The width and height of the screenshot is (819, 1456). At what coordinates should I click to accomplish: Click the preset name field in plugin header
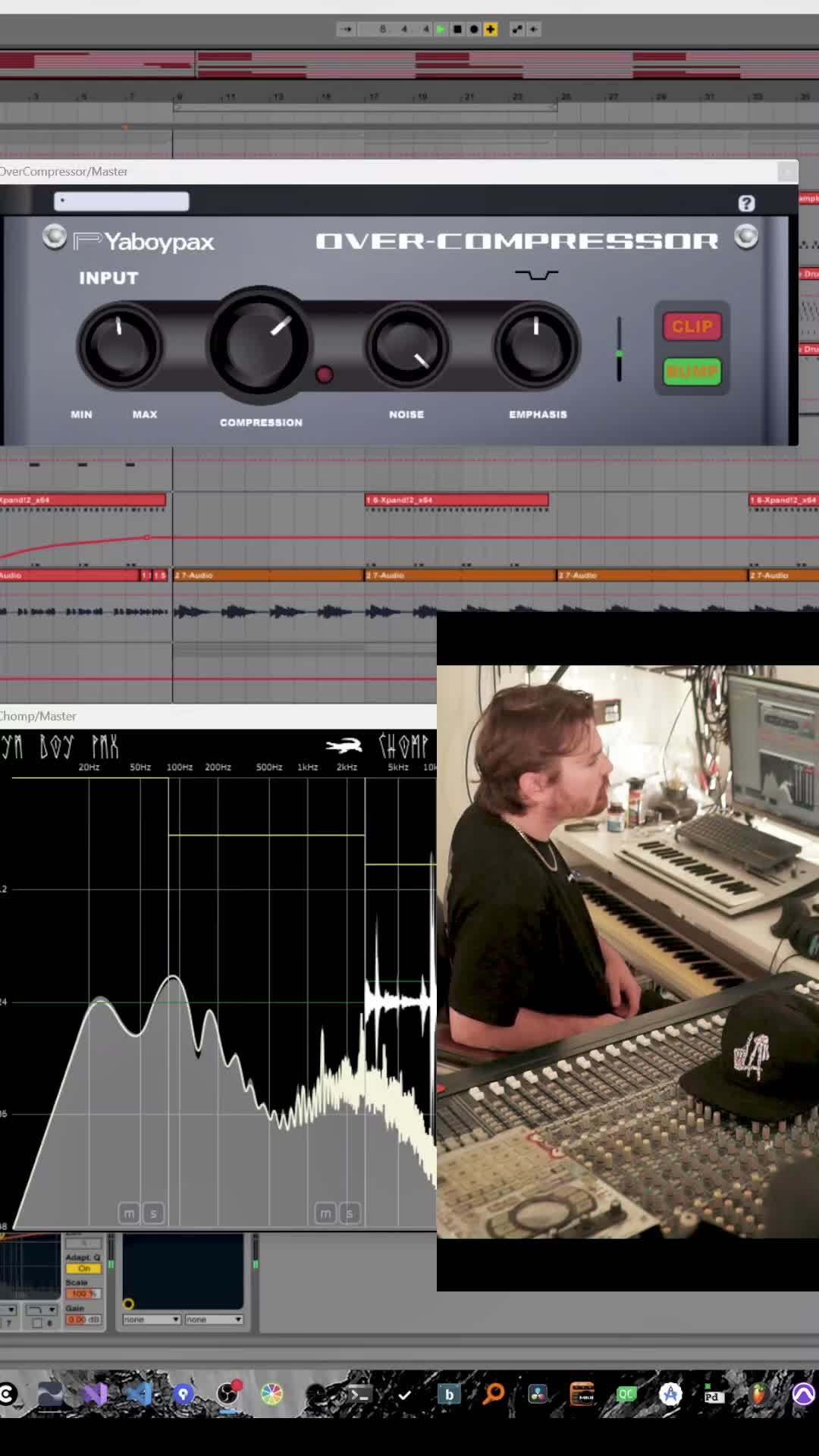[x=121, y=201]
